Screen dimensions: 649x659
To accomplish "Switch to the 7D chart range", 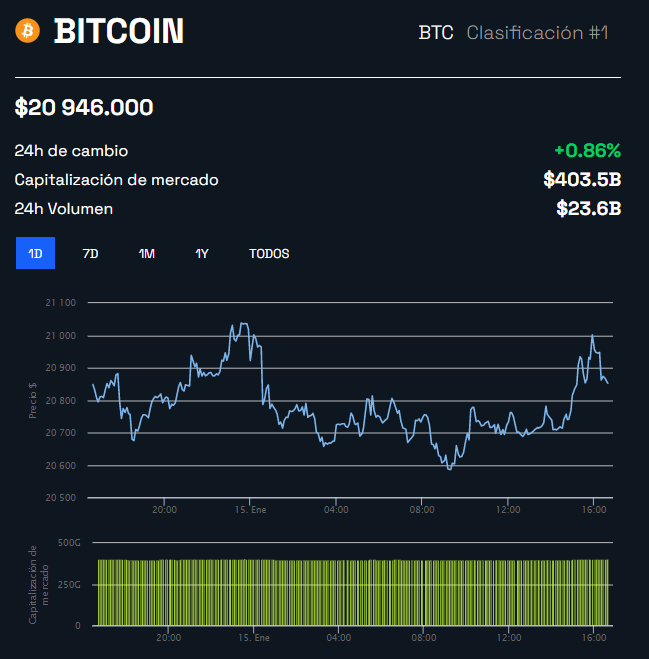I will coord(90,254).
